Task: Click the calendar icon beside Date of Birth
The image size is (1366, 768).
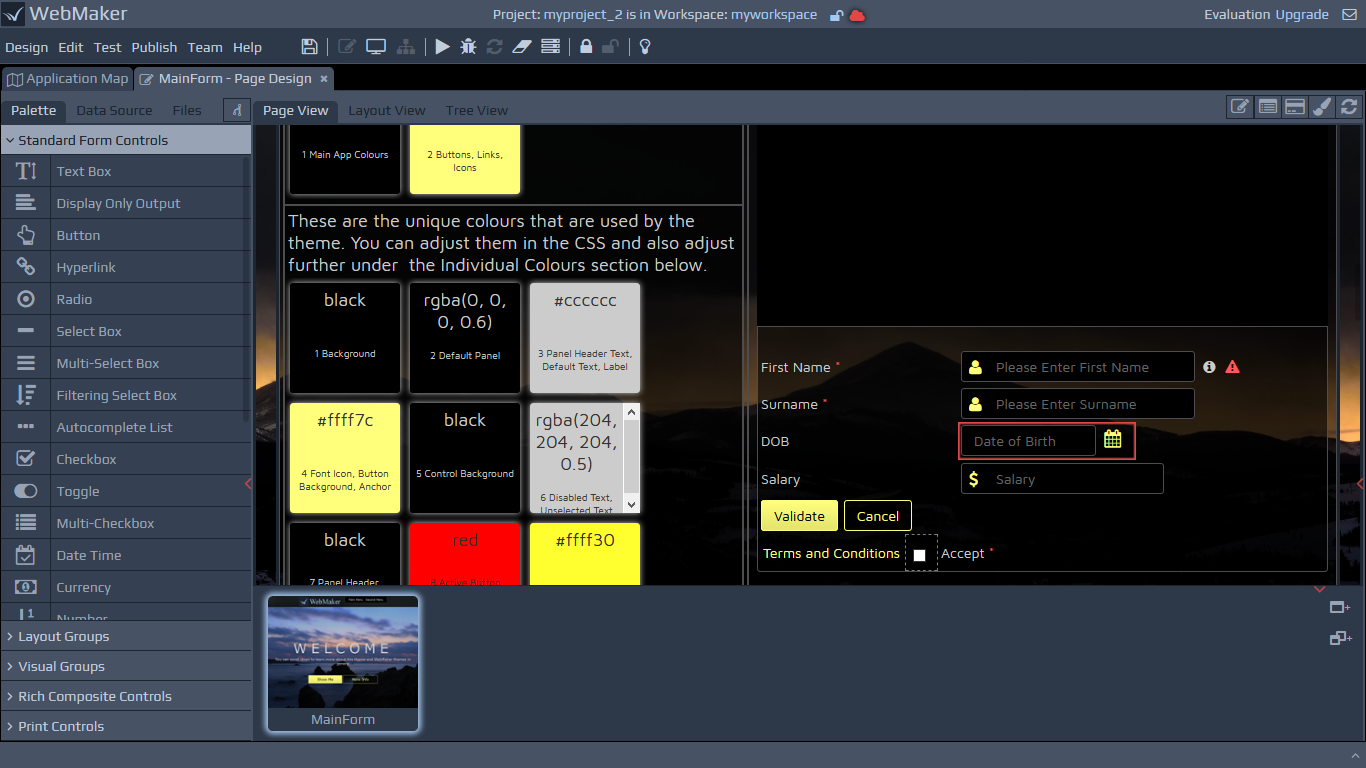Action: (x=1113, y=439)
